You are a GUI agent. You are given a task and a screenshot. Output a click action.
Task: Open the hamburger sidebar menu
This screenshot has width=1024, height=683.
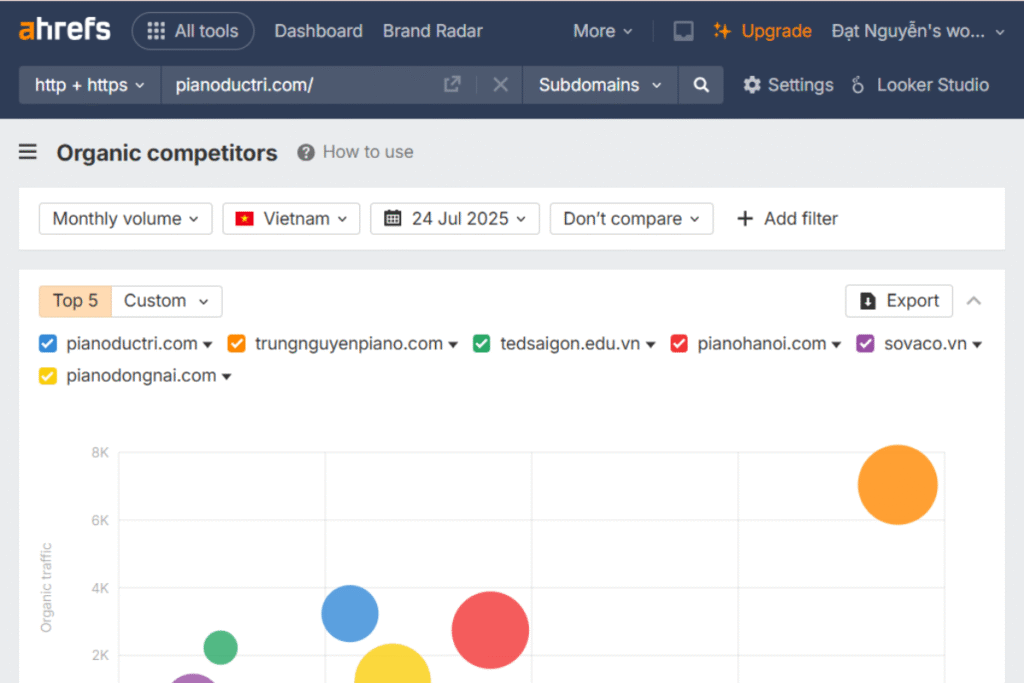pos(28,152)
